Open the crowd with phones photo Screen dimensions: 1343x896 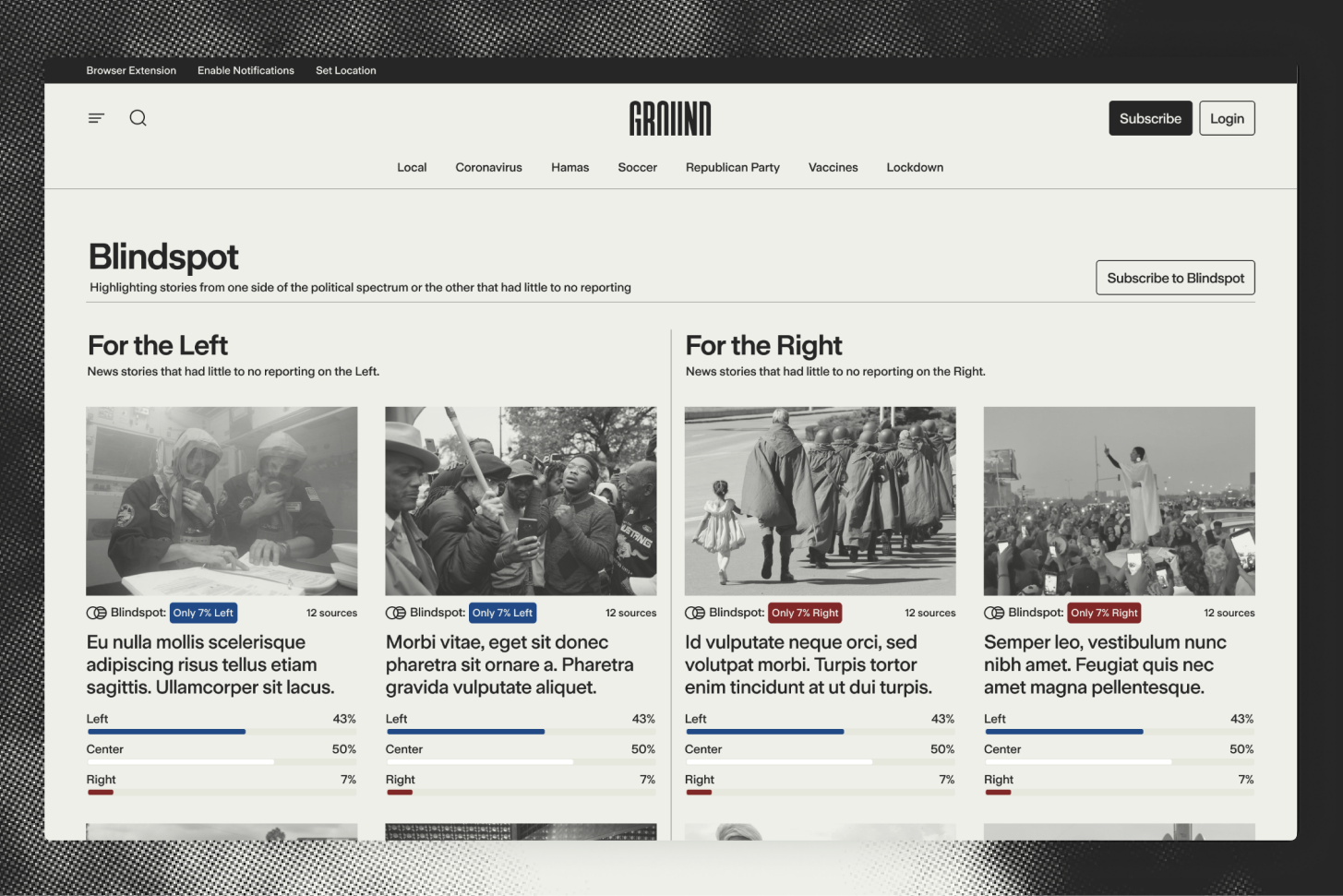521,501
